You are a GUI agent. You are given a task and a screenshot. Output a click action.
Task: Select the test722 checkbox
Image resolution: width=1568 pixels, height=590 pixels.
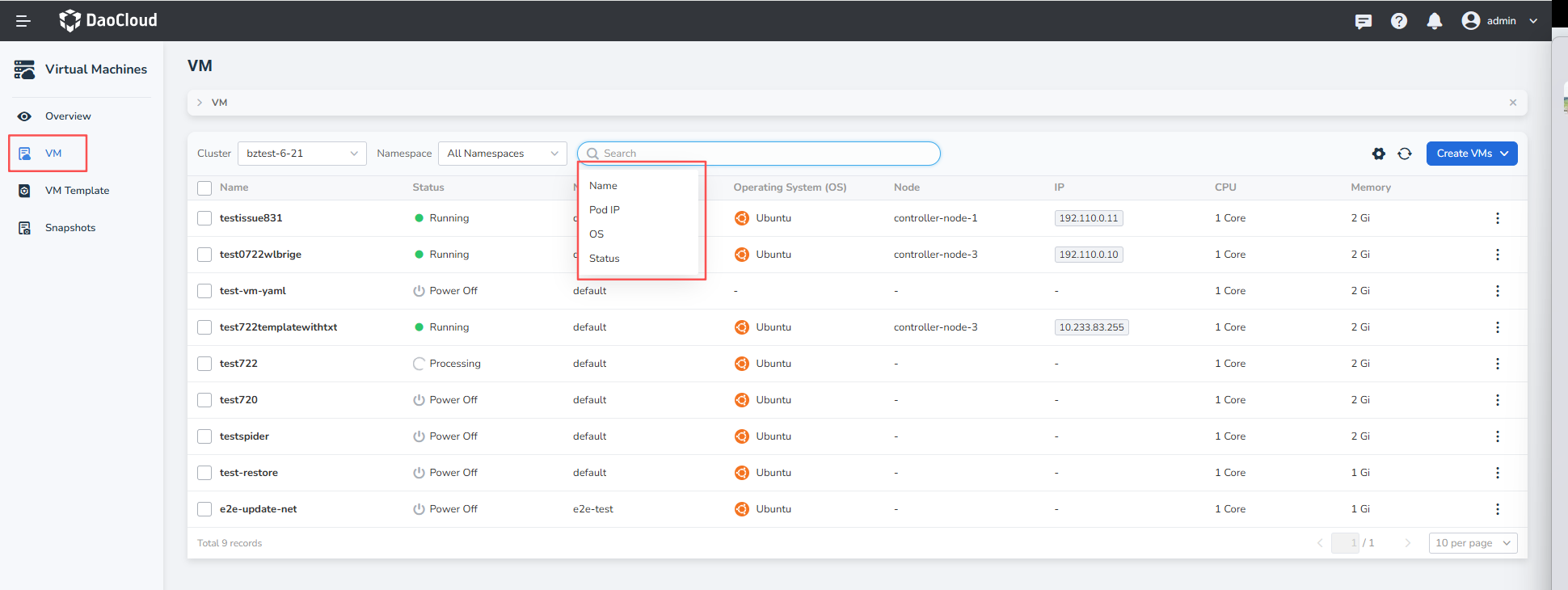pyautogui.click(x=204, y=364)
